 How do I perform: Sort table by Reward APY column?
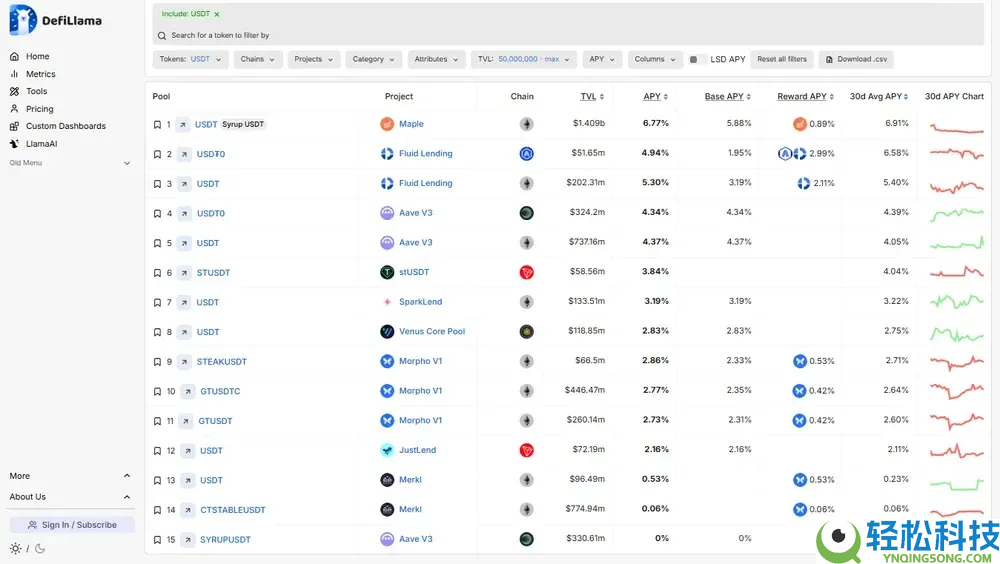click(805, 96)
